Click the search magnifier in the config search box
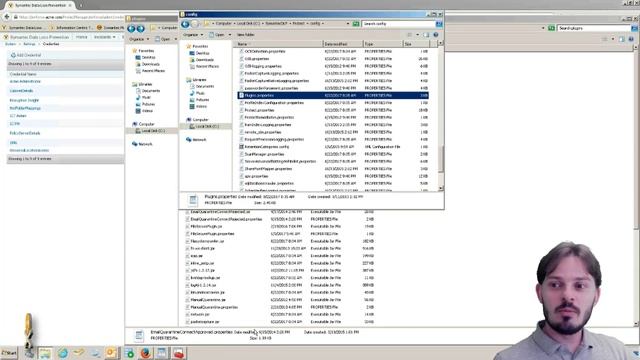 click(x=439, y=24)
